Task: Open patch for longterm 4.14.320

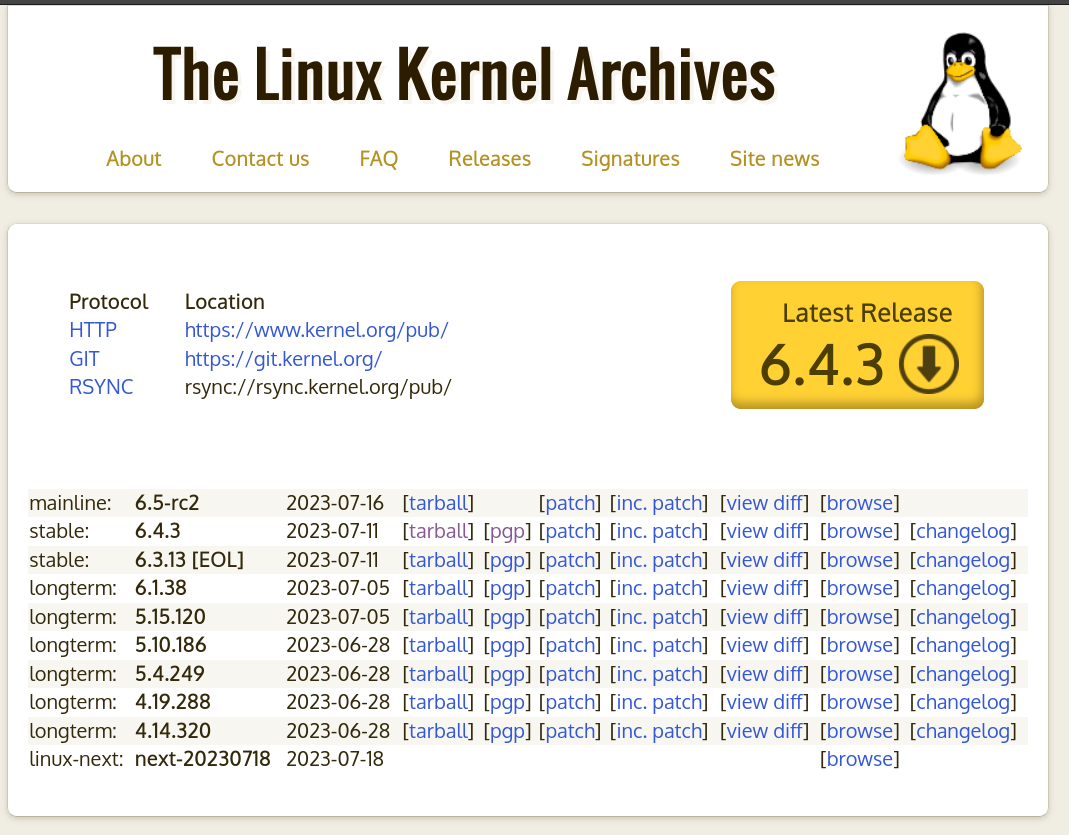Action: point(570,731)
